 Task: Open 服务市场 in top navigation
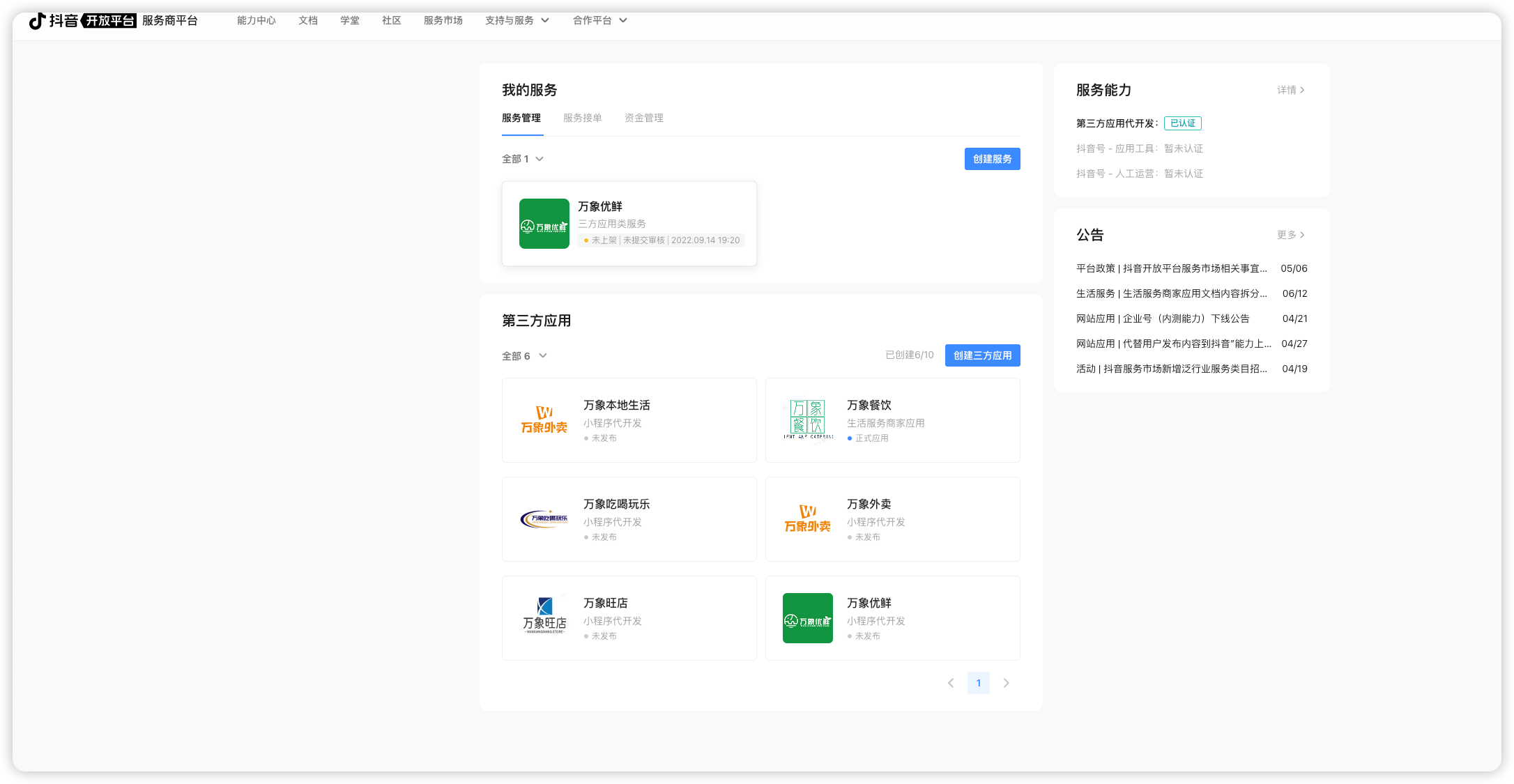click(x=443, y=20)
